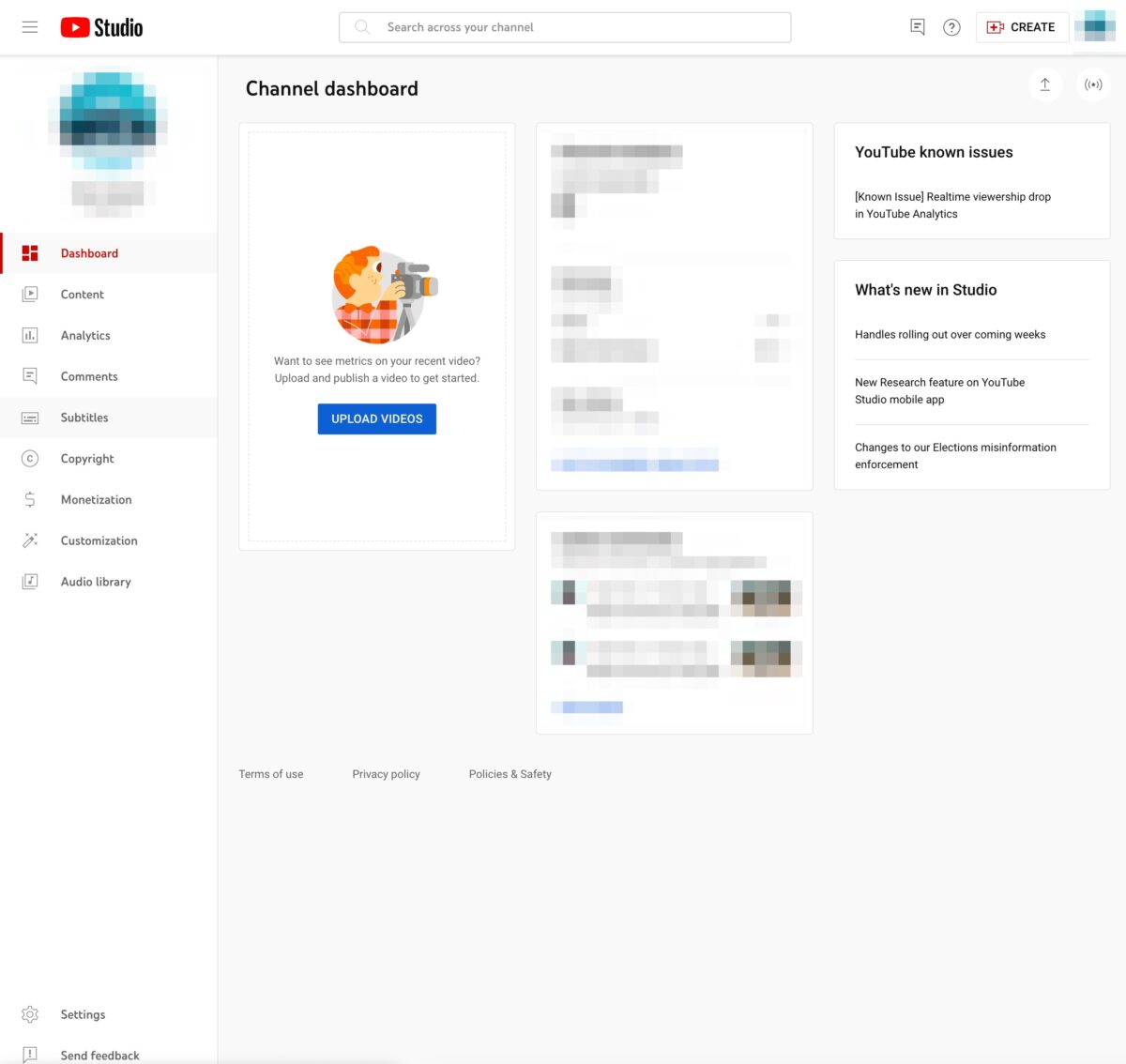Viewport: 1126px width, 1064px height.
Task: Click the upload arrow icon
Action: pyautogui.click(x=1044, y=84)
